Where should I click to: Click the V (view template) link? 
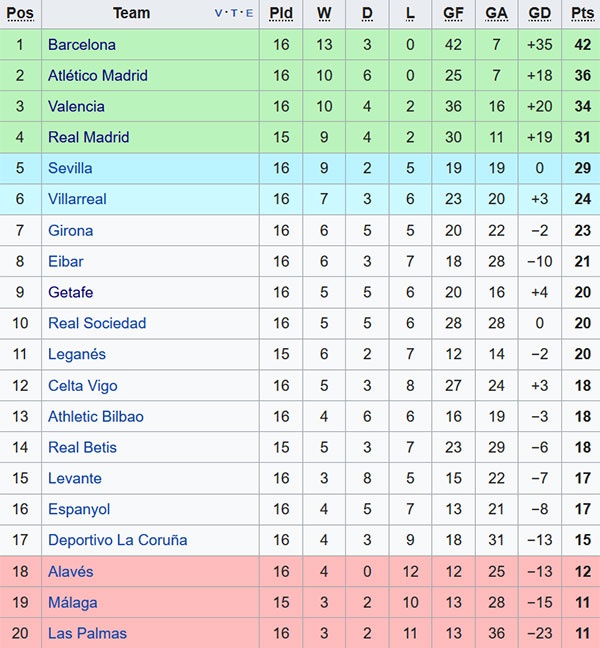(219, 14)
